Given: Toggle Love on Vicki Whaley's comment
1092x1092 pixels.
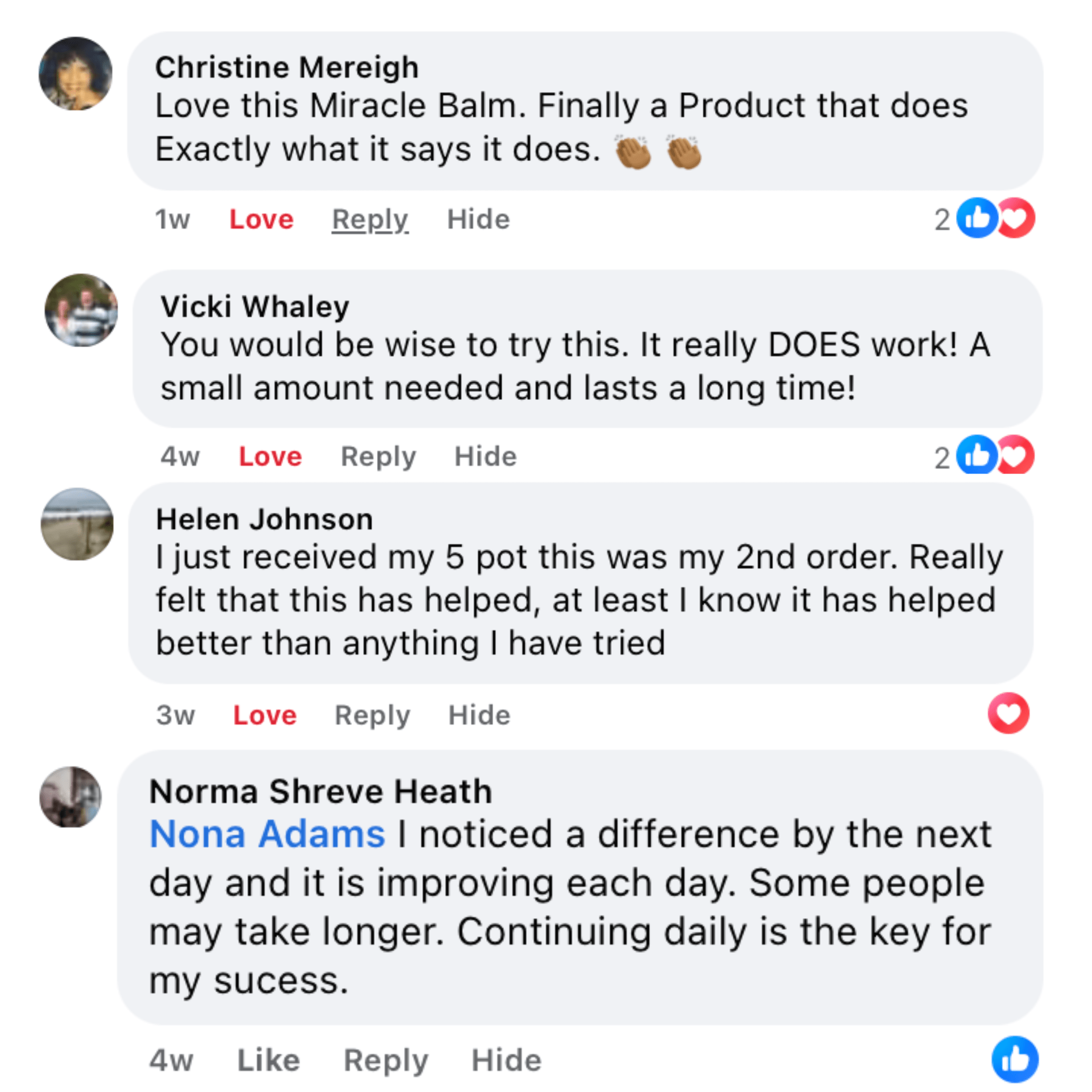Looking at the screenshot, I should (x=270, y=456).
